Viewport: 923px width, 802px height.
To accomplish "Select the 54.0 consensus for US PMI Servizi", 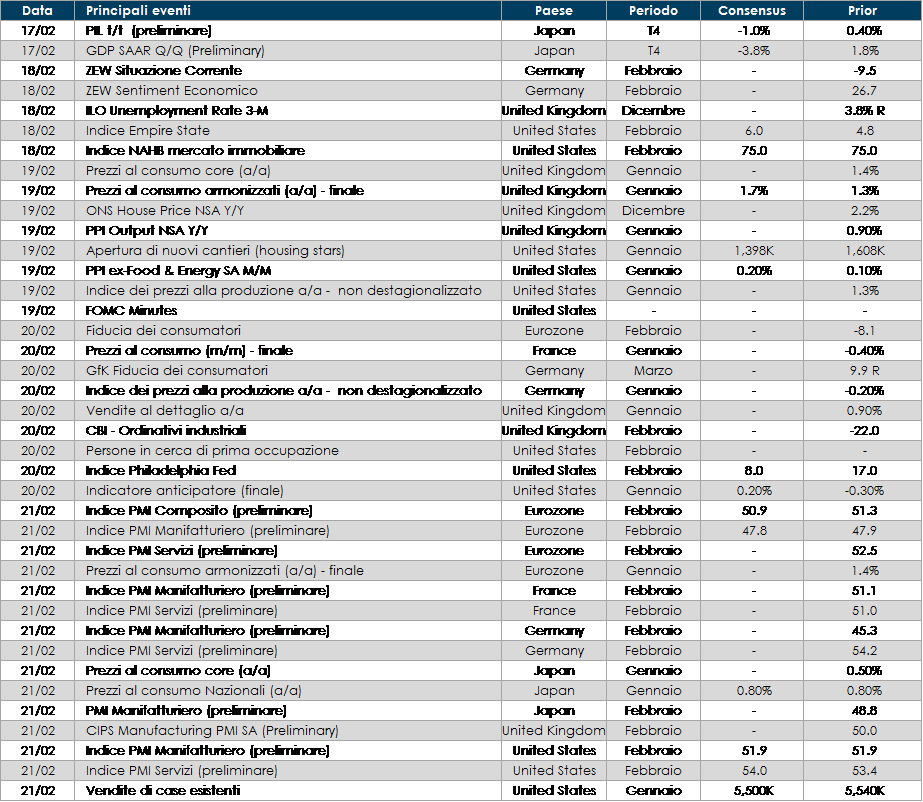I will (753, 770).
